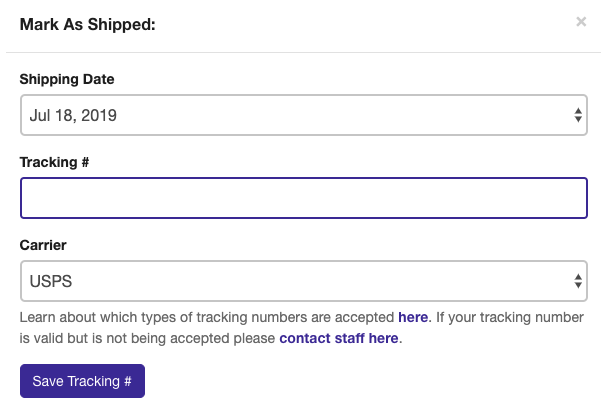Click the down arrow in Shipping Date field
The height and width of the screenshot is (415, 616).
click(578, 121)
